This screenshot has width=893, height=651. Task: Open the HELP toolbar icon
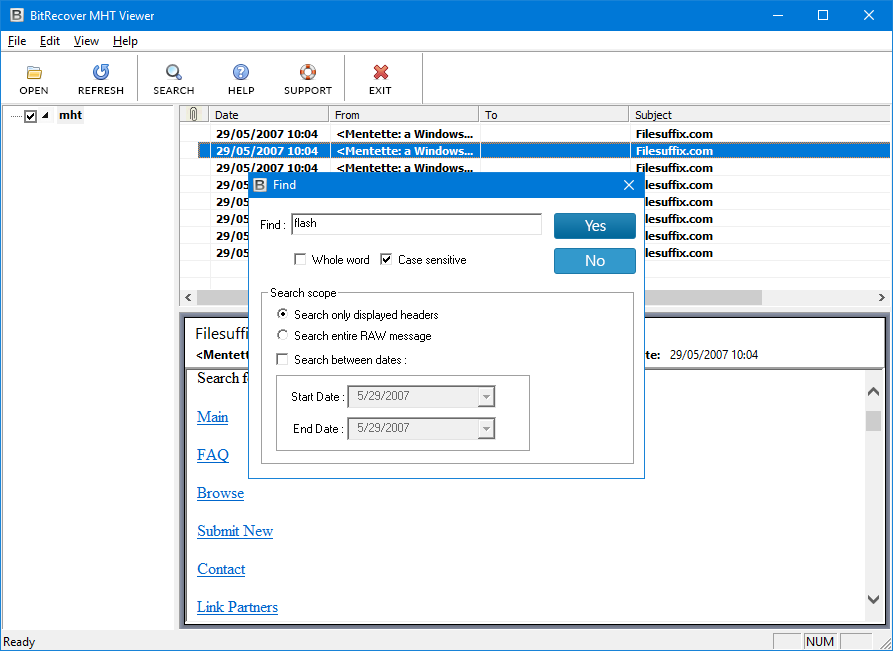click(241, 72)
